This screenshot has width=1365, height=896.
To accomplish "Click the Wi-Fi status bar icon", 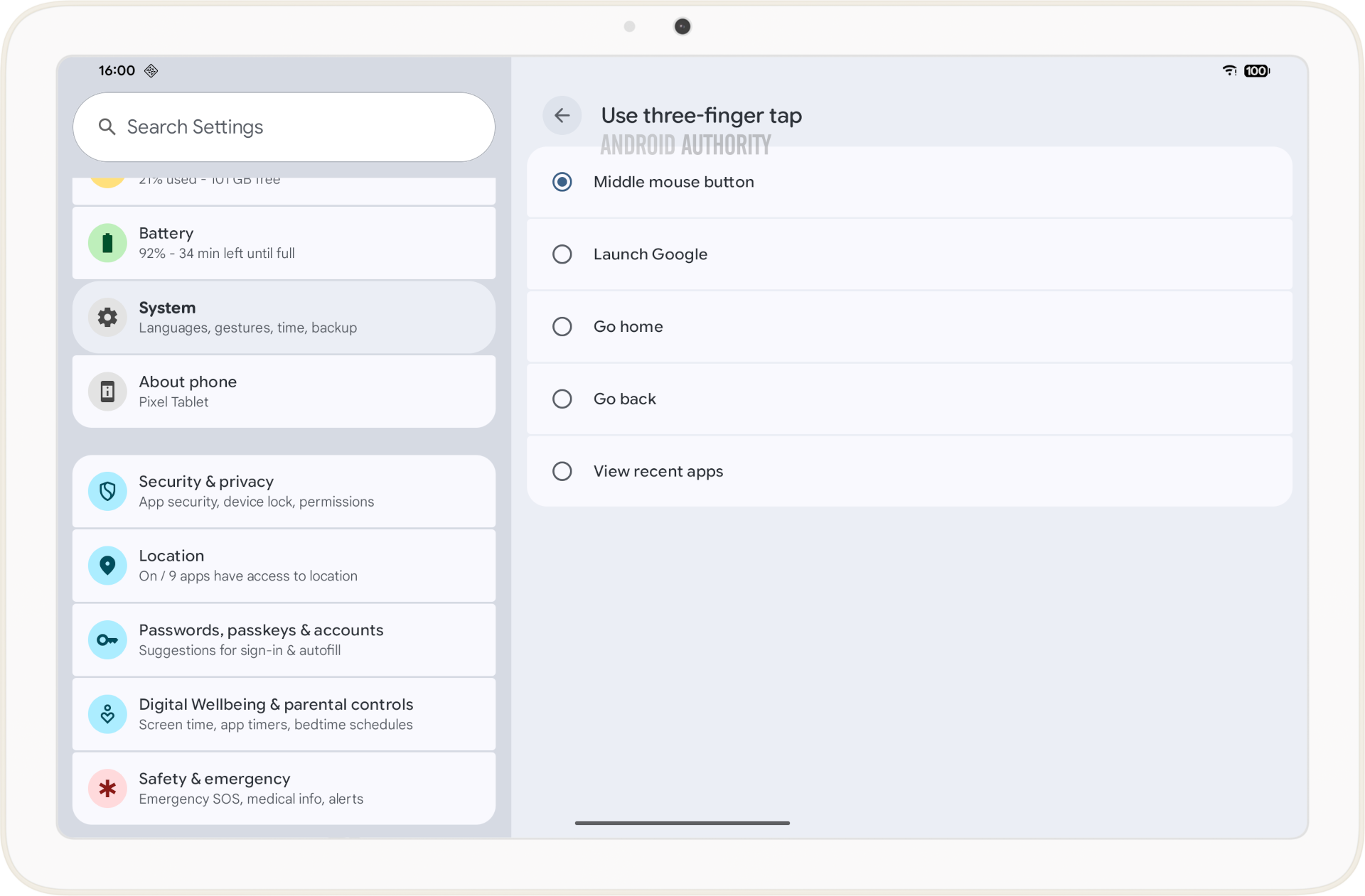I will pyautogui.click(x=1229, y=70).
